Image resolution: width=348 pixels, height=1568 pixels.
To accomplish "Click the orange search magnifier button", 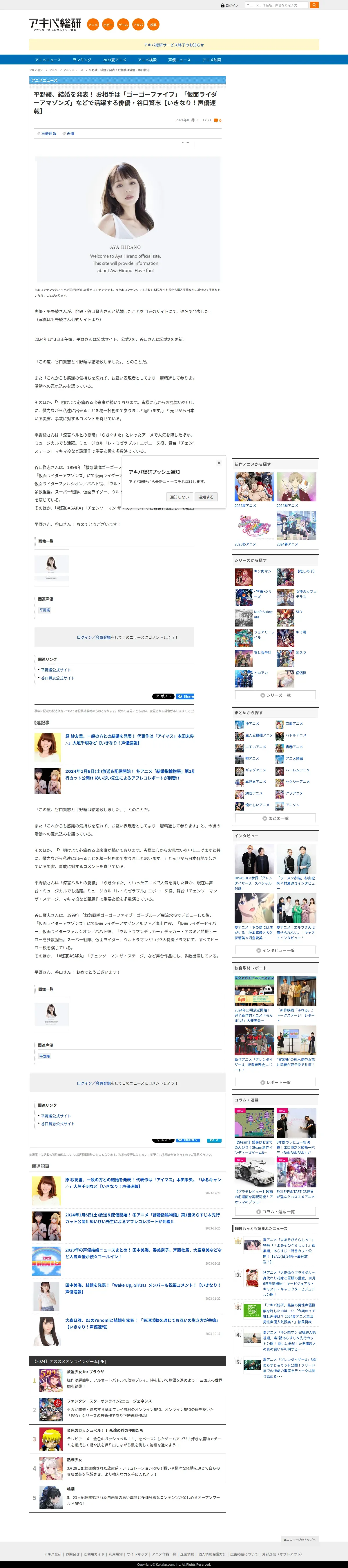I will (x=315, y=5).
